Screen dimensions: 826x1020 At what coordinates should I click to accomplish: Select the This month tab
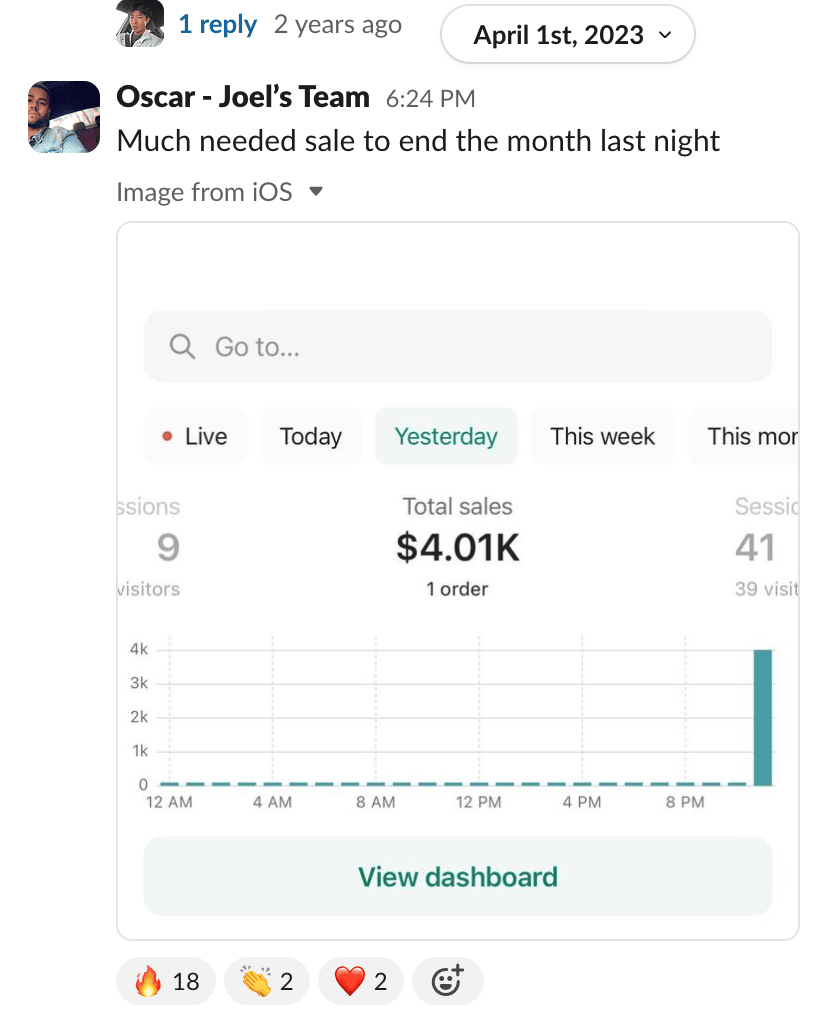point(750,437)
